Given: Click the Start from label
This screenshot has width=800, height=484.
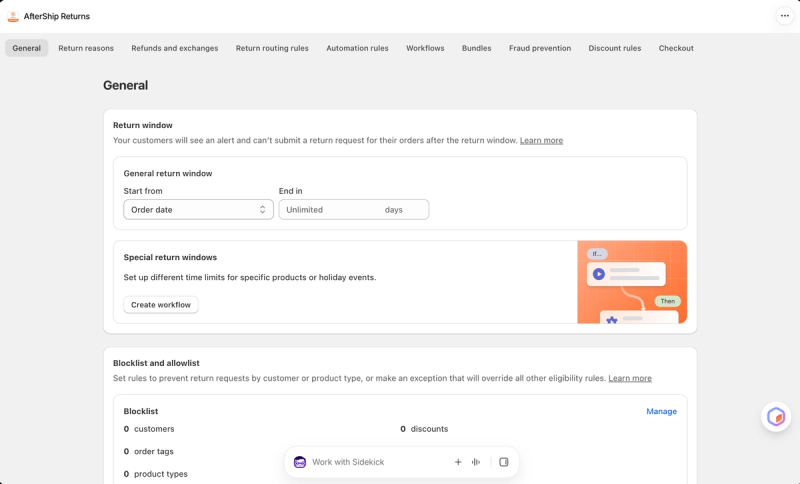Looking at the screenshot, I should coord(143,191).
